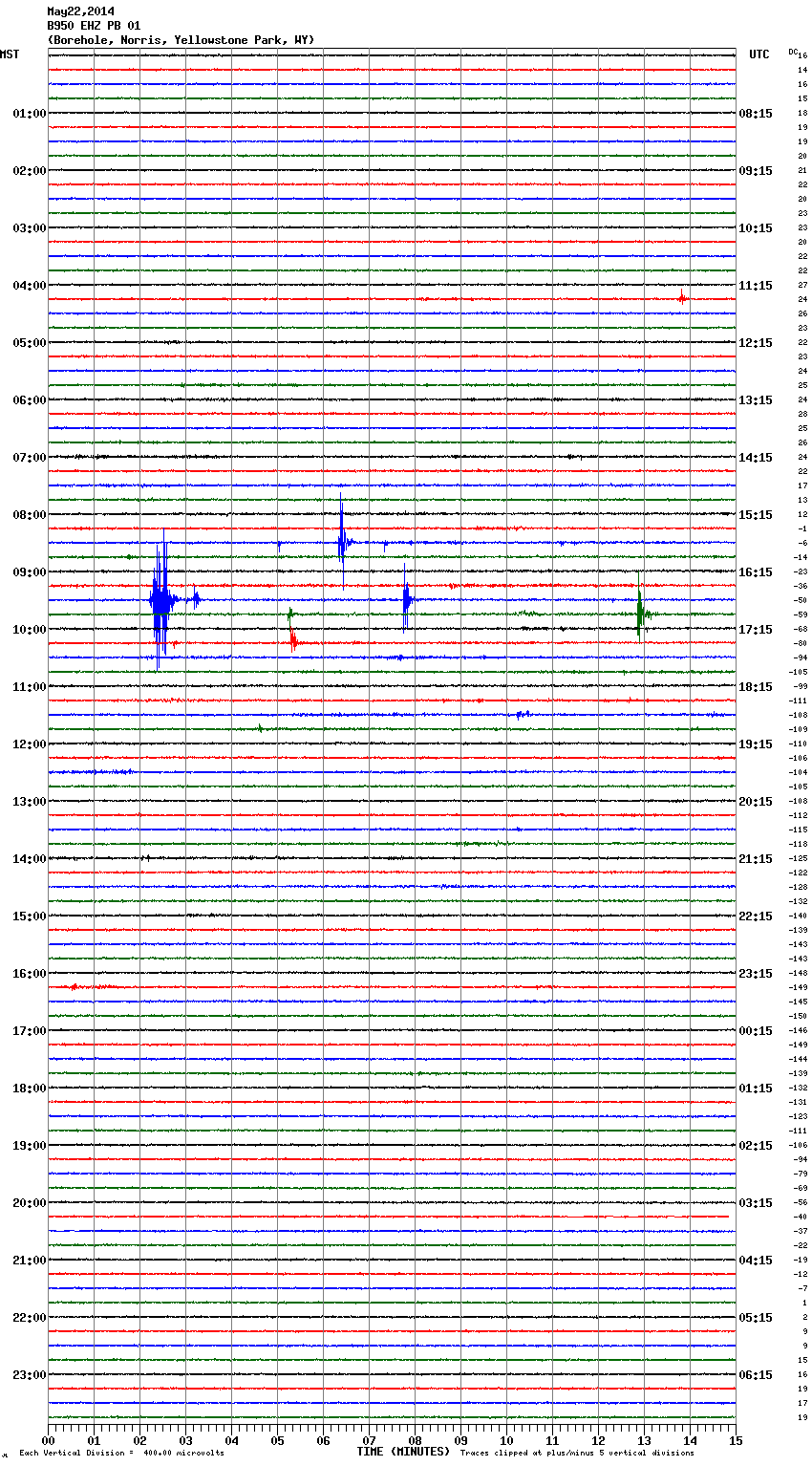The width and height of the screenshot is (812, 1466).
Task: Click the UTC timezone label
Action: tap(759, 54)
